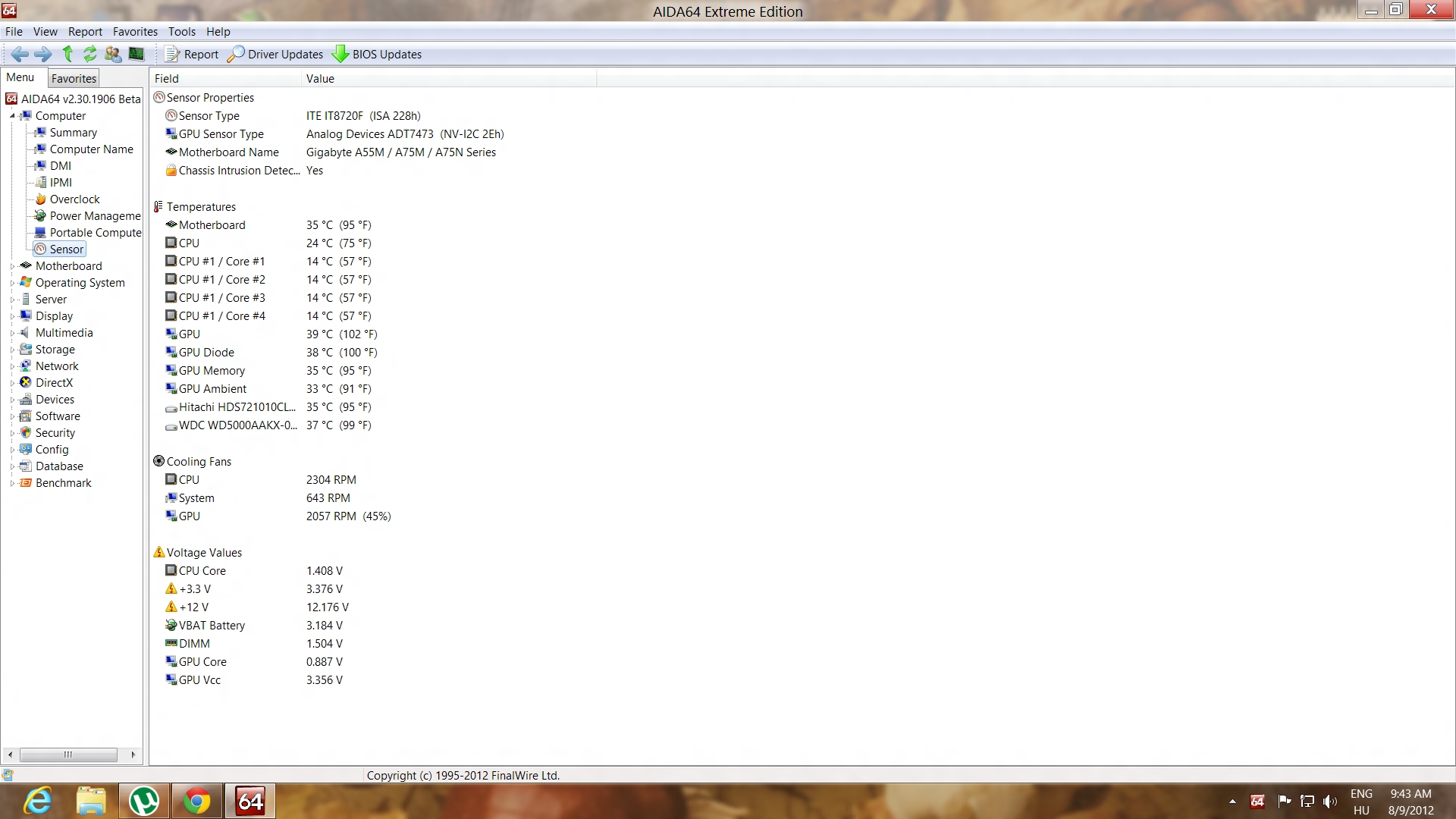Screen dimensions: 1456x819
Task: Open File Explorer from the taskbar
Action: (x=91, y=802)
